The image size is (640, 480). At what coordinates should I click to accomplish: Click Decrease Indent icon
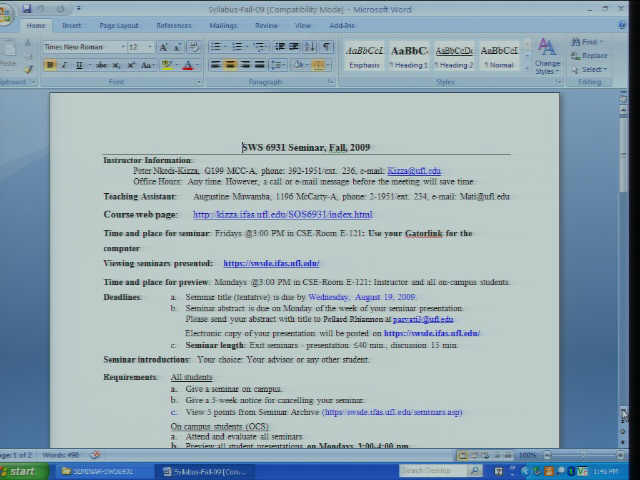[x=280, y=46]
